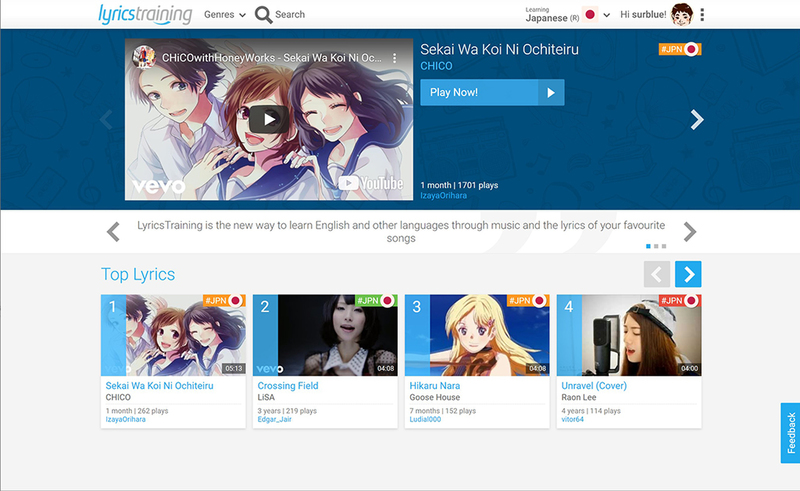Select first message pagination dot
Viewport: 800px width, 491px height.
[648, 246]
